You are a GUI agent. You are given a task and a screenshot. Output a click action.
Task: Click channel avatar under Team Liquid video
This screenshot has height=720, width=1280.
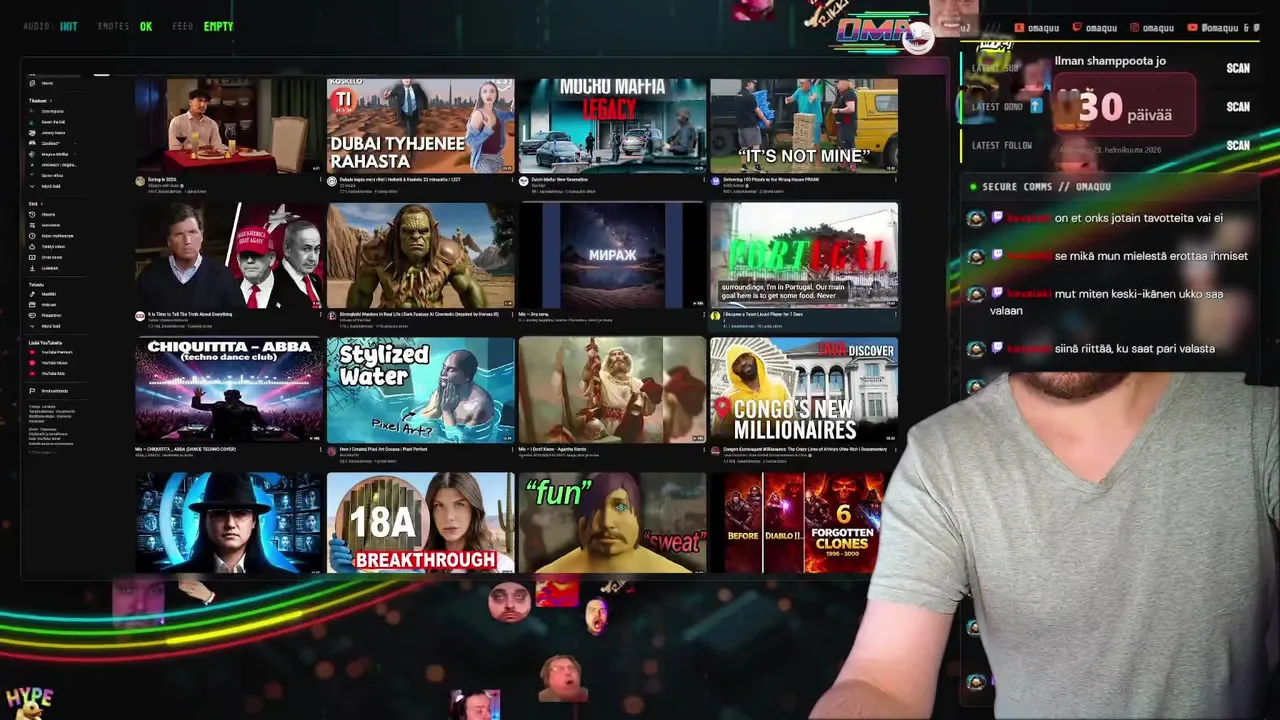(715, 315)
